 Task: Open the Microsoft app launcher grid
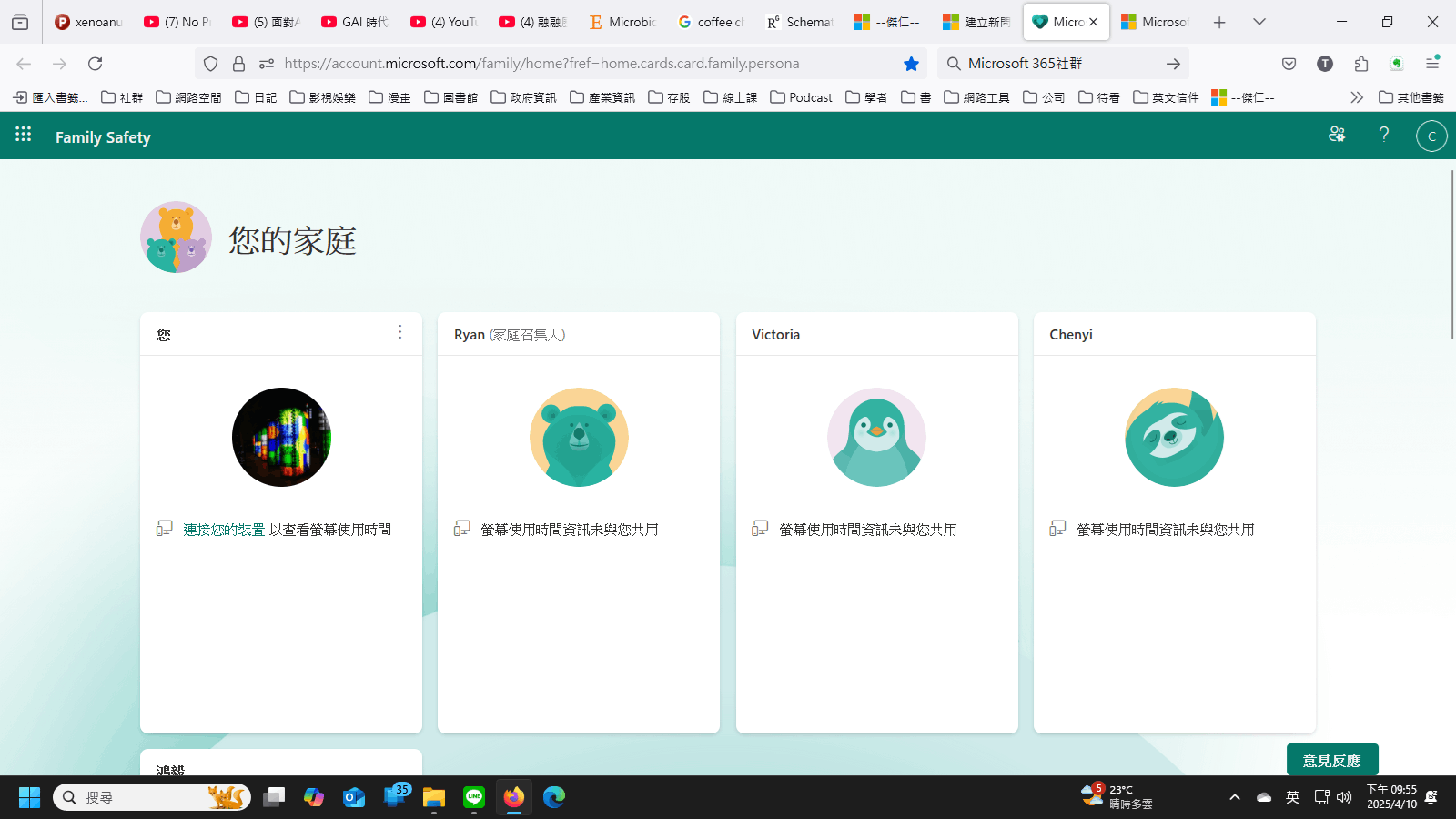[x=24, y=135]
